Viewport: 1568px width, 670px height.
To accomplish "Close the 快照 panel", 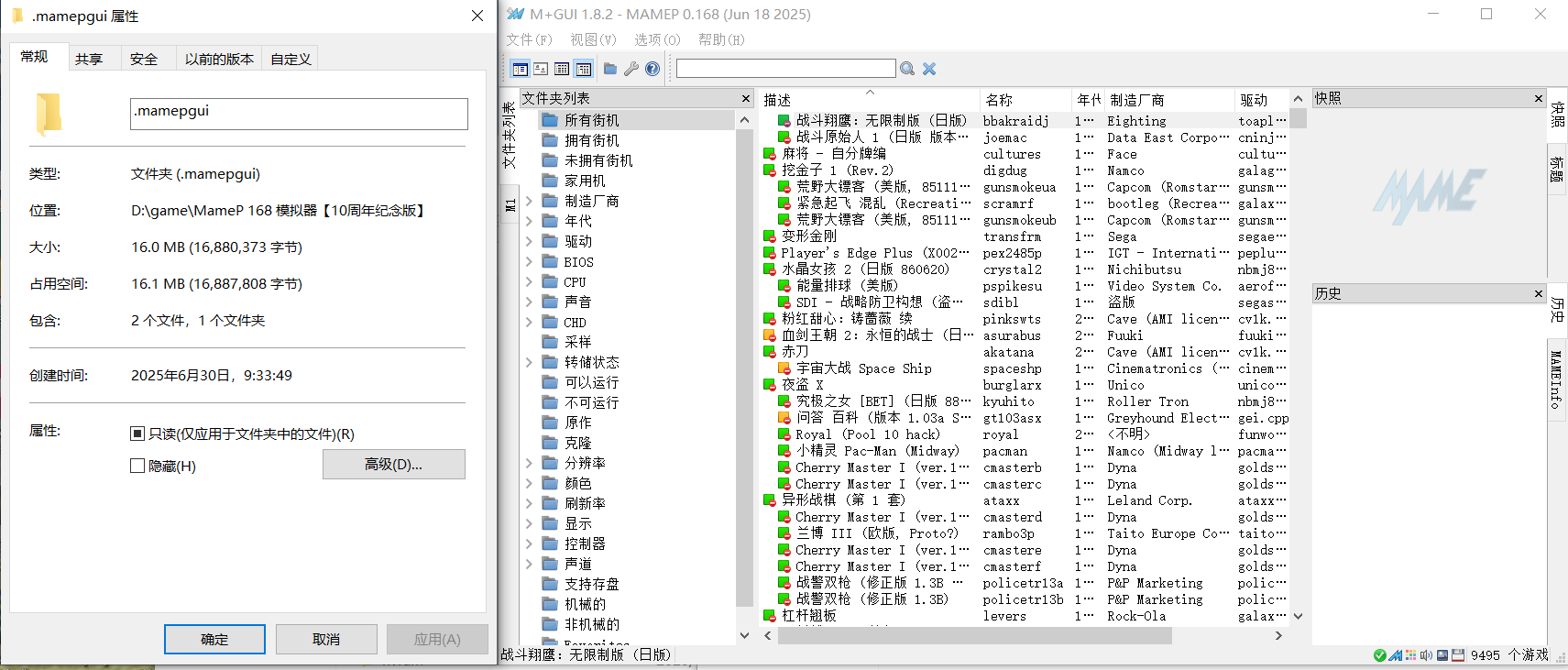I will pyautogui.click(x=1539, y=98).
